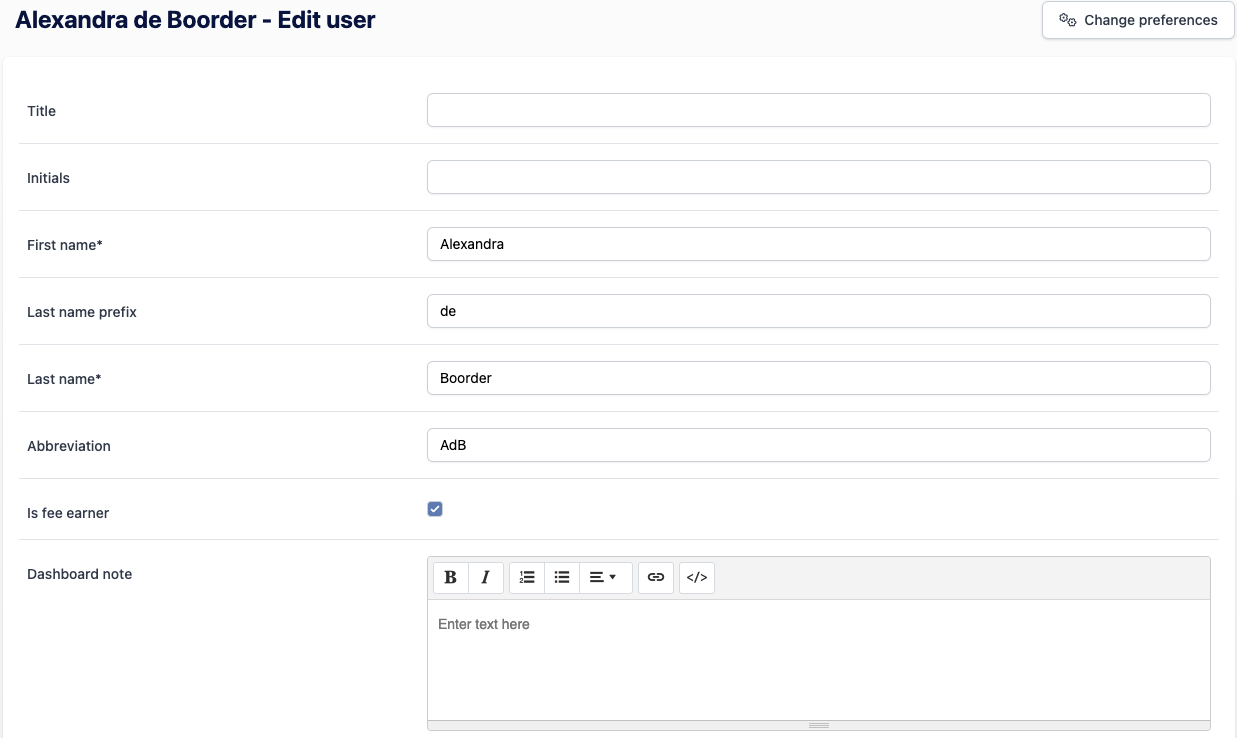1237x738 pixels.
Task: Click the Alexandra de Boorder - Edit user heading
Action: tap(195, 19)
